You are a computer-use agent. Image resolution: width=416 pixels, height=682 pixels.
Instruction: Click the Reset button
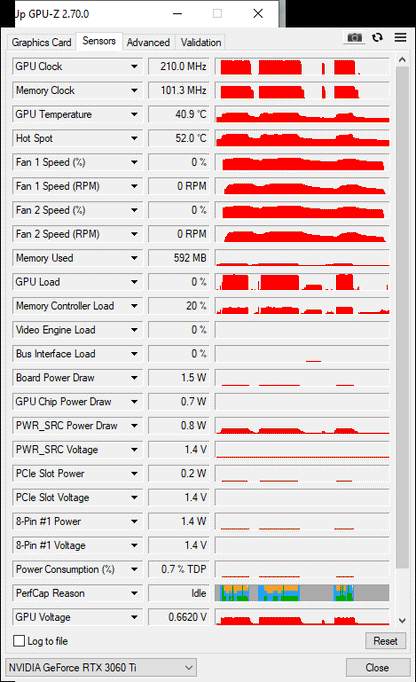pos(385,641)
